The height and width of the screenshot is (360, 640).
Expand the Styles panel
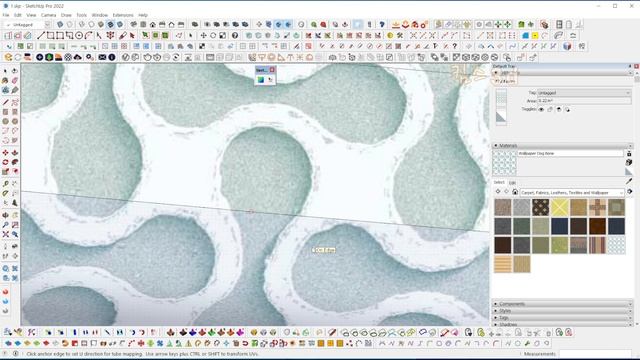(562, 311)
